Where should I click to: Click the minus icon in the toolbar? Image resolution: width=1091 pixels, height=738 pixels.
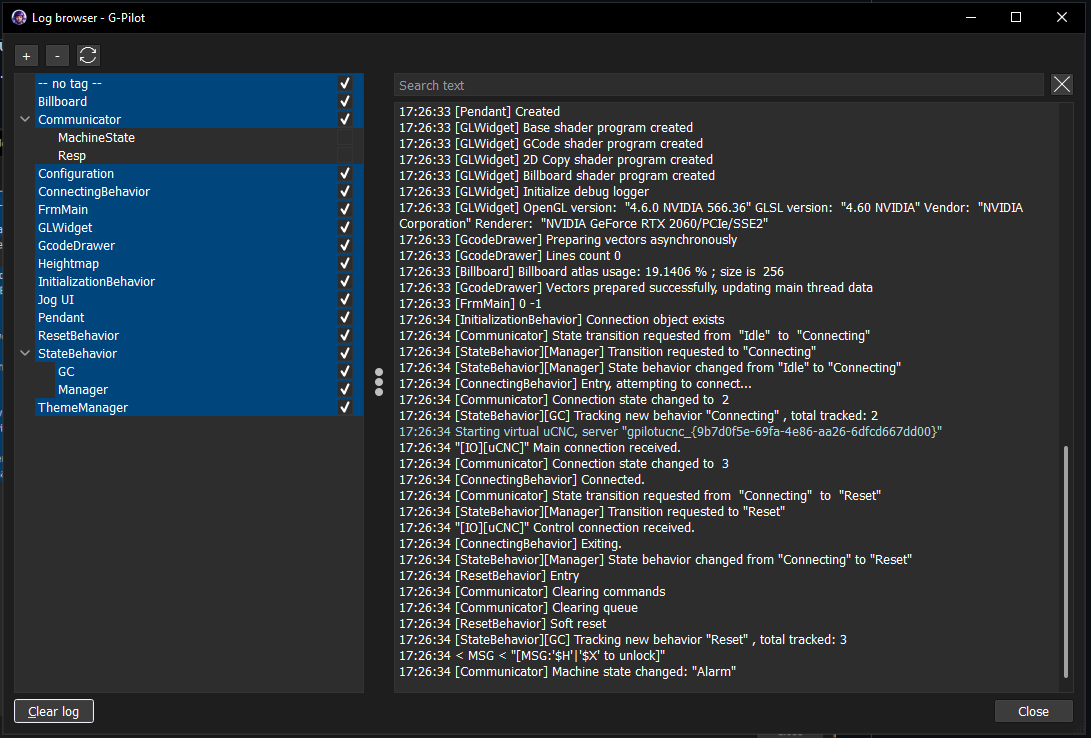(x=57, y=55)
